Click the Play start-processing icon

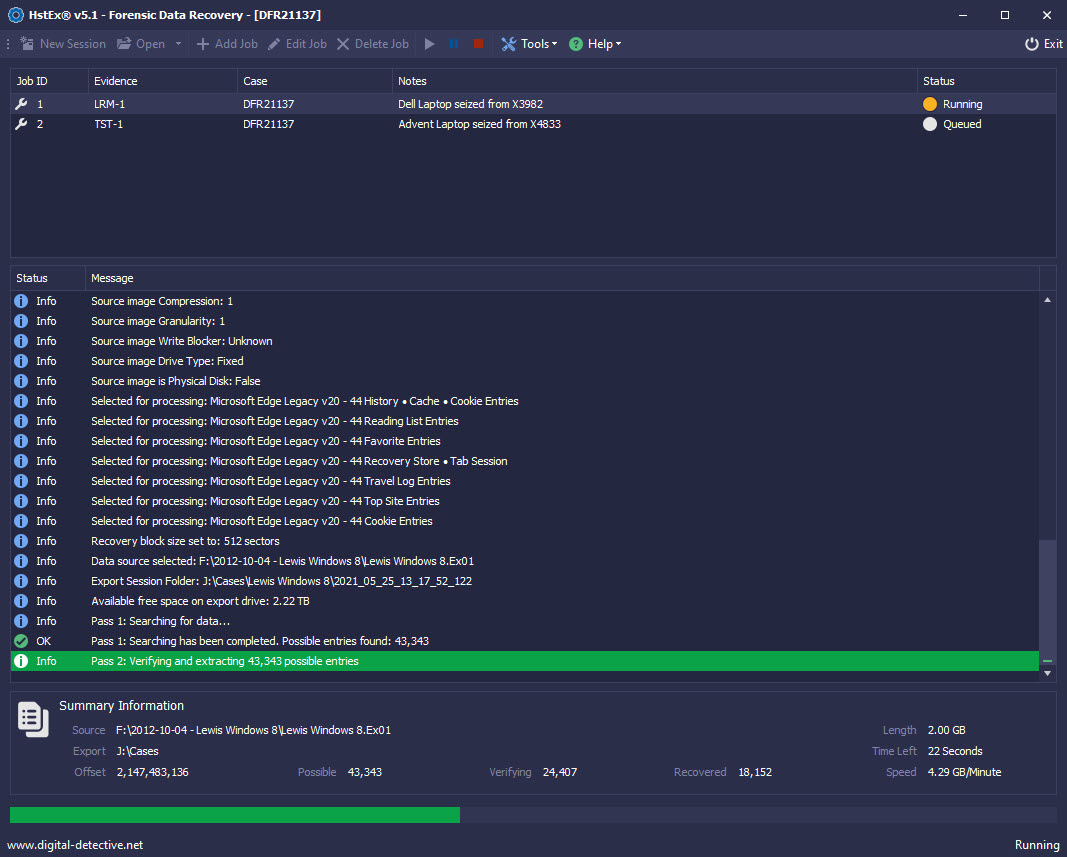(429, 44)
